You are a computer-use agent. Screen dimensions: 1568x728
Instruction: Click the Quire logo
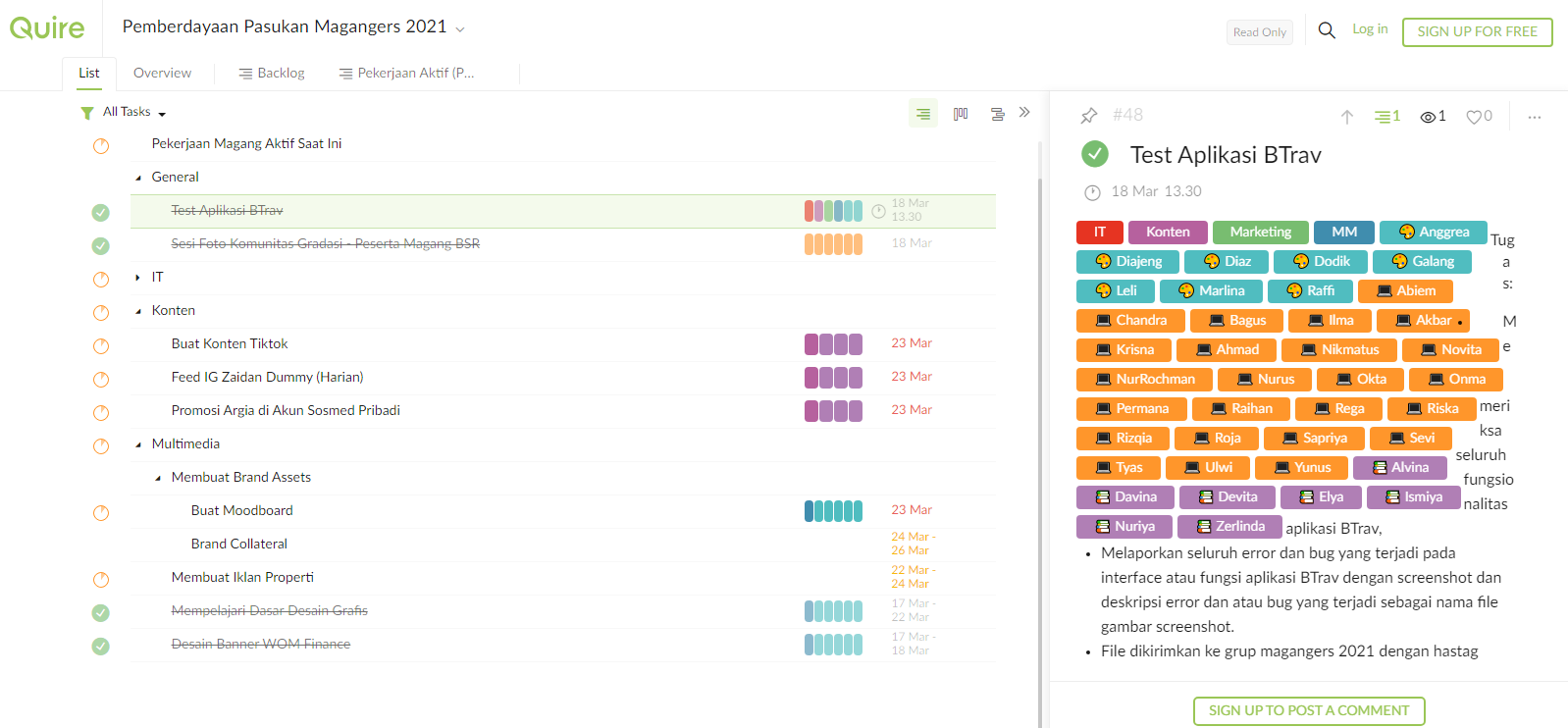pyautogui.click(x=47, y=27)
